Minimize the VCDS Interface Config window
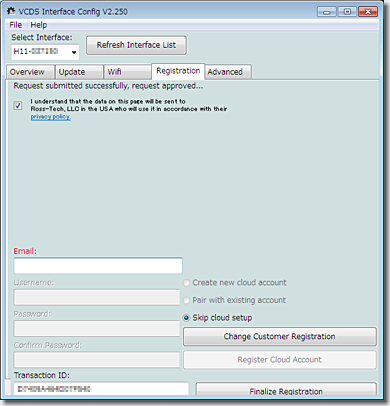 (327, 12)
